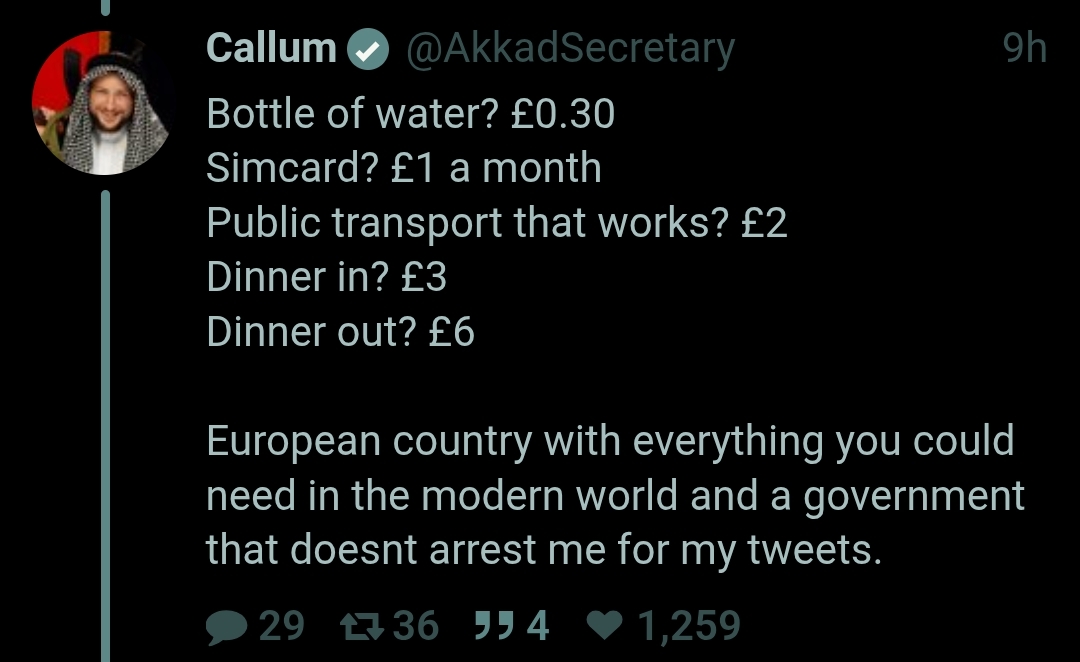Click the 1,259 likes count

click(x=689, y=626)
